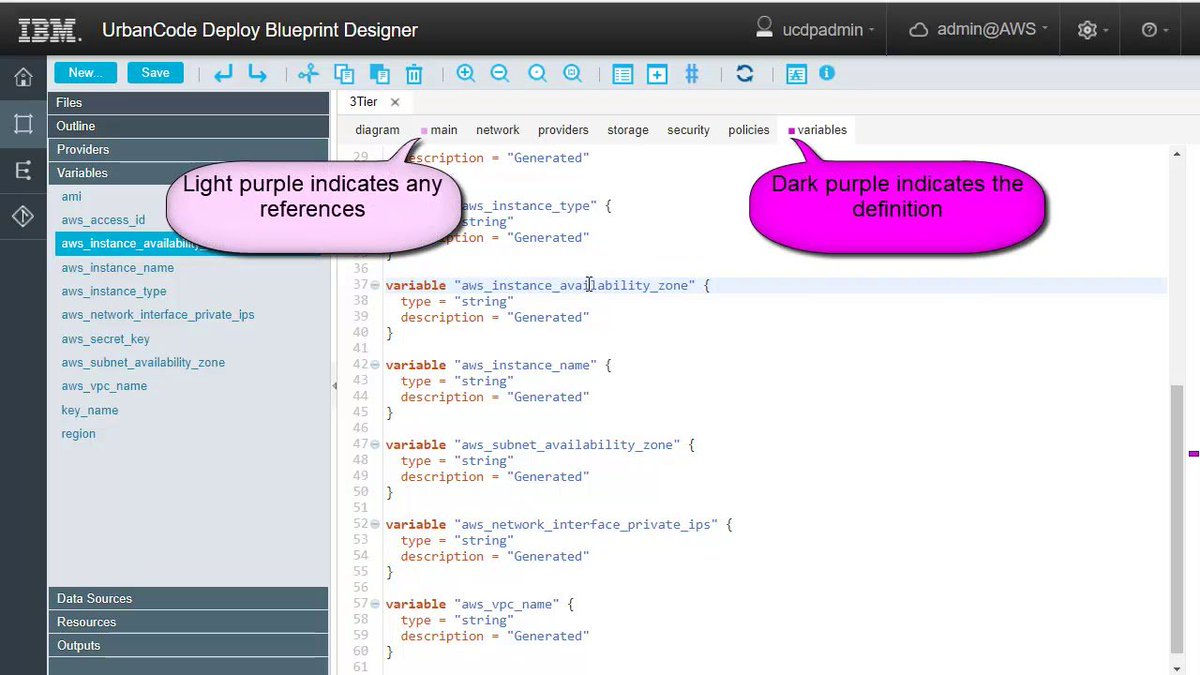This screenshot has height=675, width=1200.
Task: Switch to the providers tab
Action: point(563,130)
